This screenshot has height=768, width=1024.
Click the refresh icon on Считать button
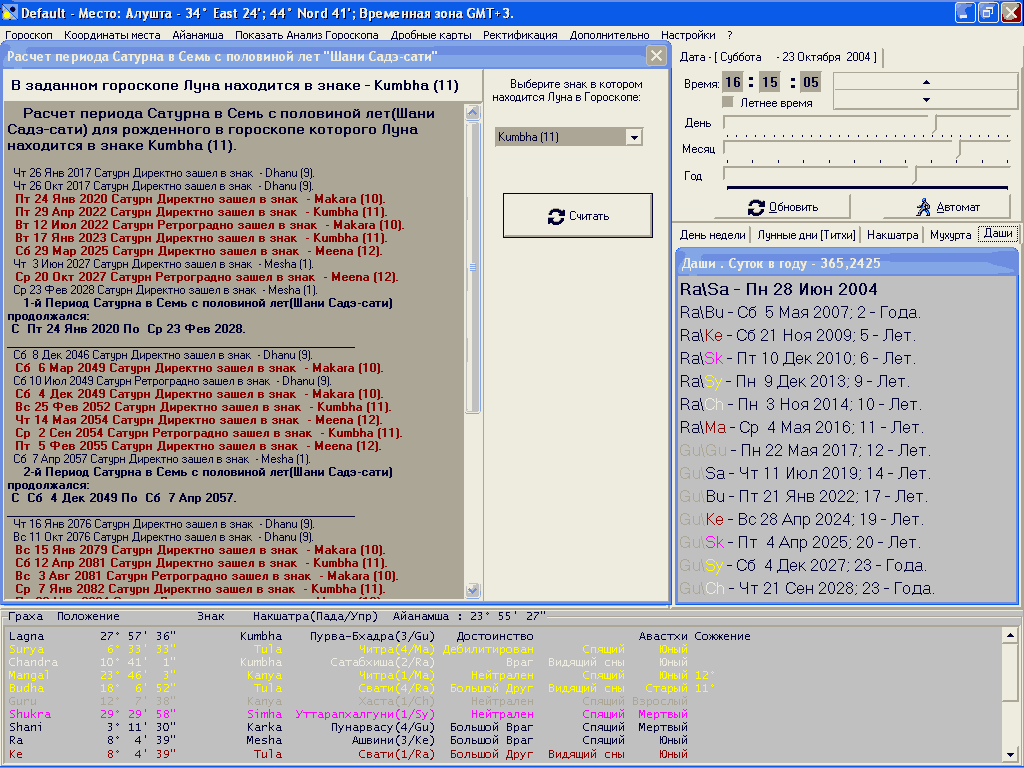point(557,216)
